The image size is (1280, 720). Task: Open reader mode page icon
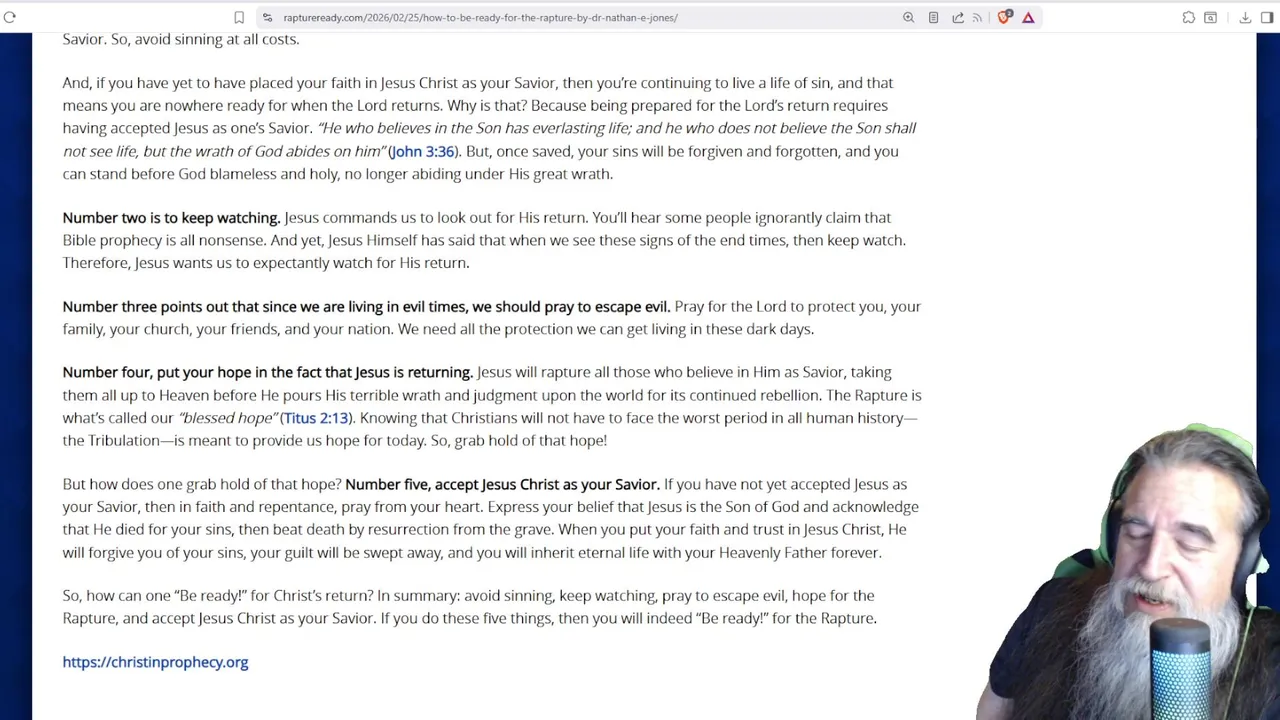pyautogui.click(x=933, y=17)
